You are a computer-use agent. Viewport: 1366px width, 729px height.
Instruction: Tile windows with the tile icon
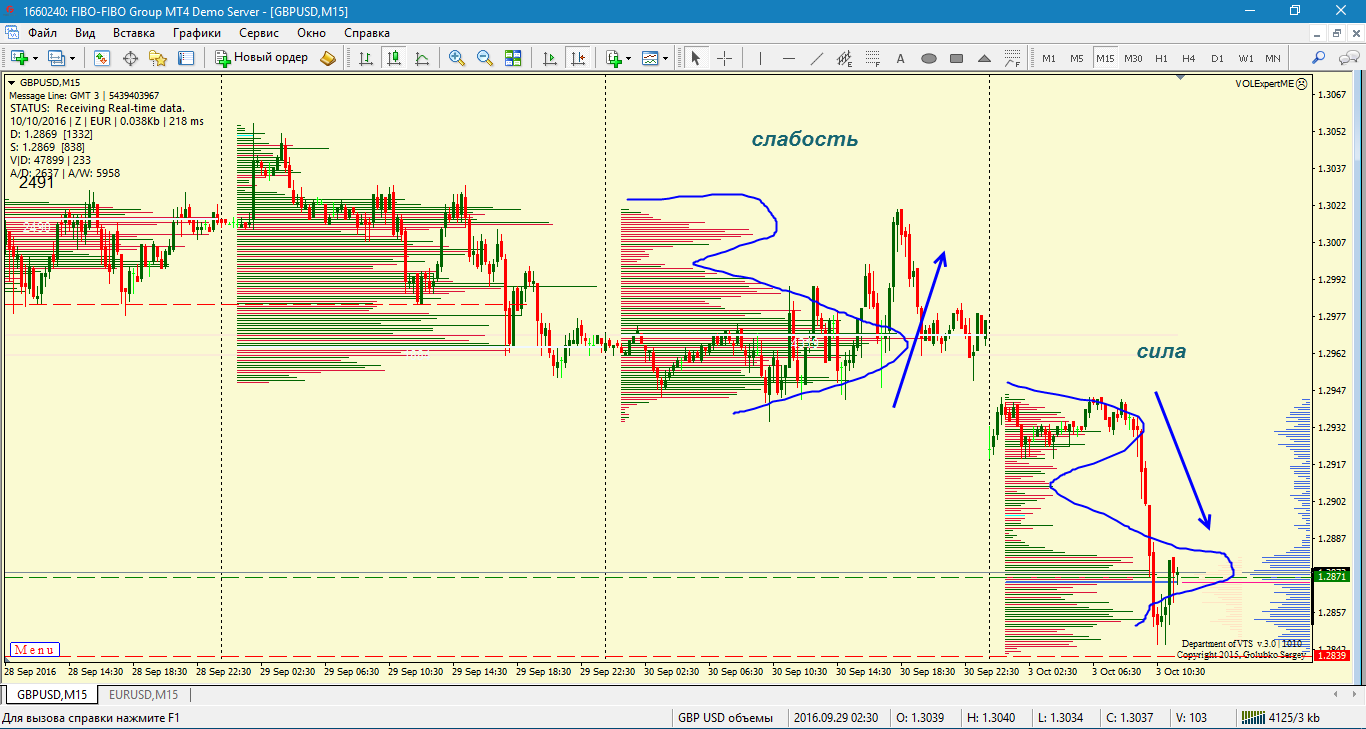point(513,58)
